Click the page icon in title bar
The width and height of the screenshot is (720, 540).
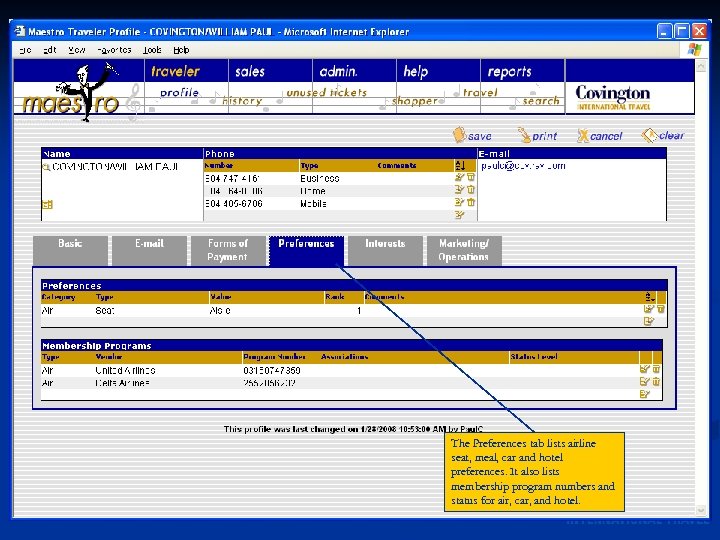[x=20, y=31]
